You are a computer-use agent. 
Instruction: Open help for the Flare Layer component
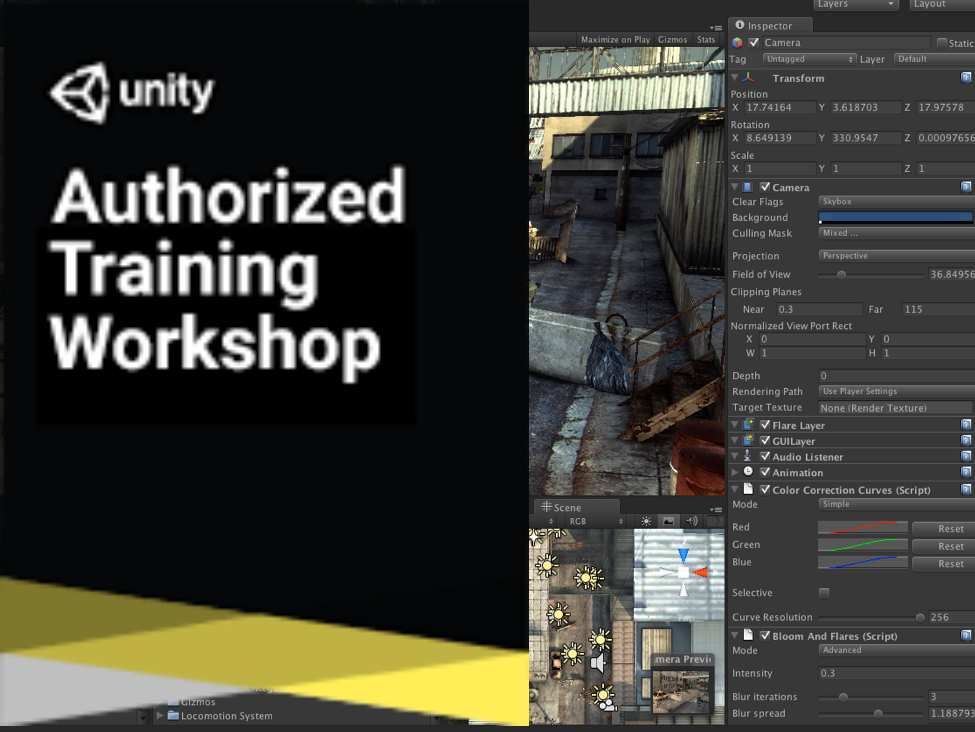coord(966,425)
